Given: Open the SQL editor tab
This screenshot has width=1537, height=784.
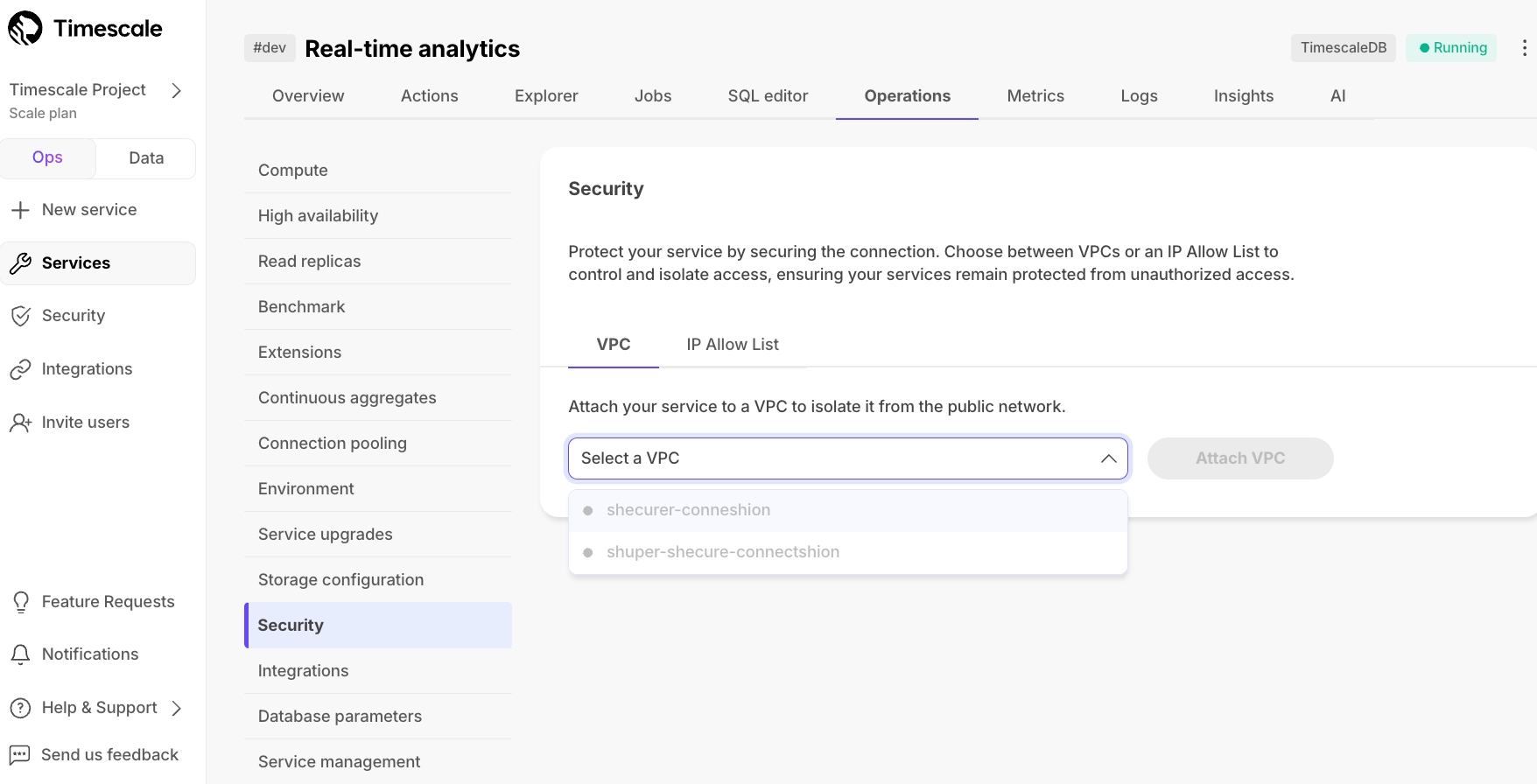Looking at the screenshot, I should (x=768, y=96).
